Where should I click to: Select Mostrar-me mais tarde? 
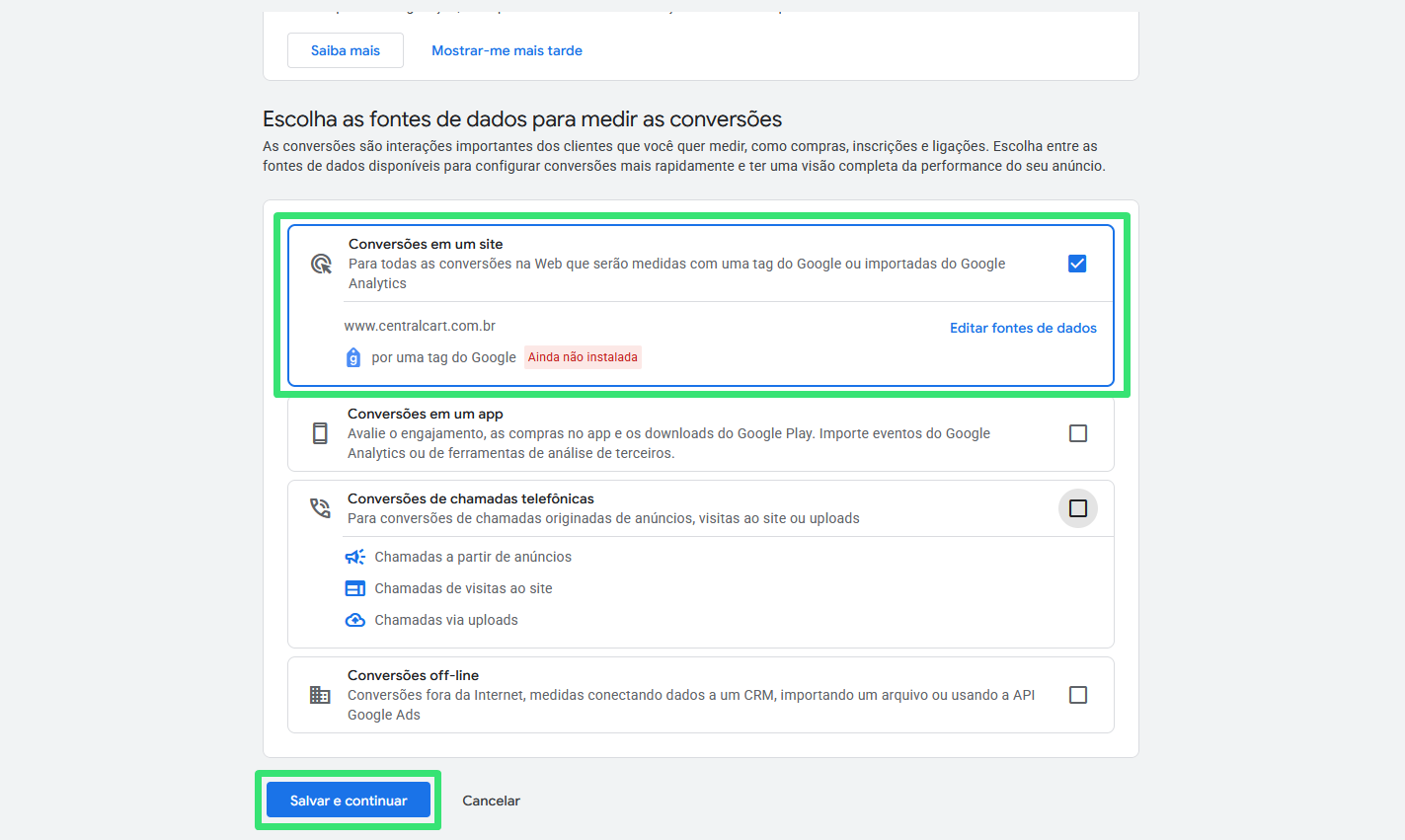click(x=507, y=49)
